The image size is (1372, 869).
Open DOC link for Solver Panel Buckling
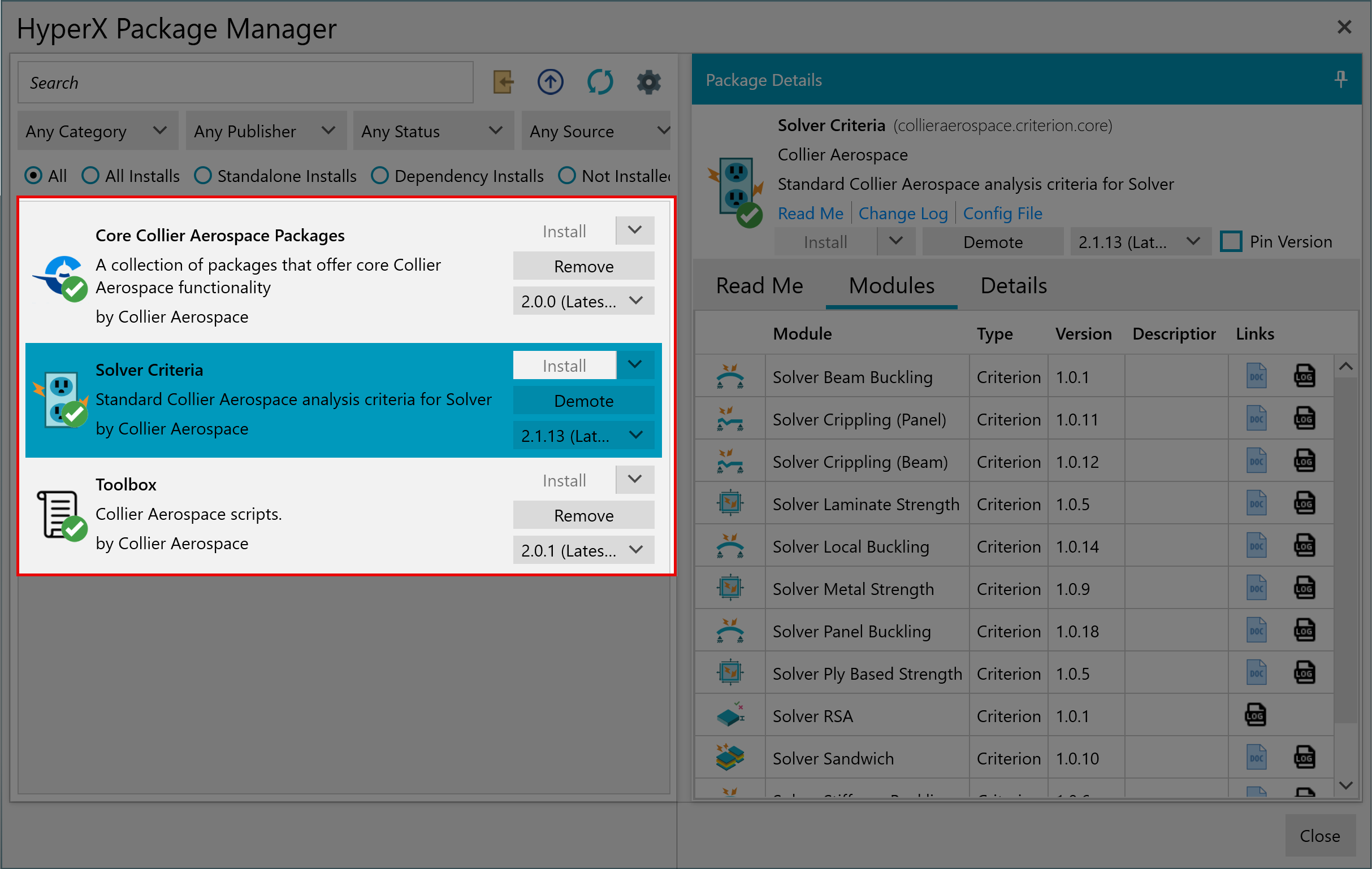[x=1256, y=631]
